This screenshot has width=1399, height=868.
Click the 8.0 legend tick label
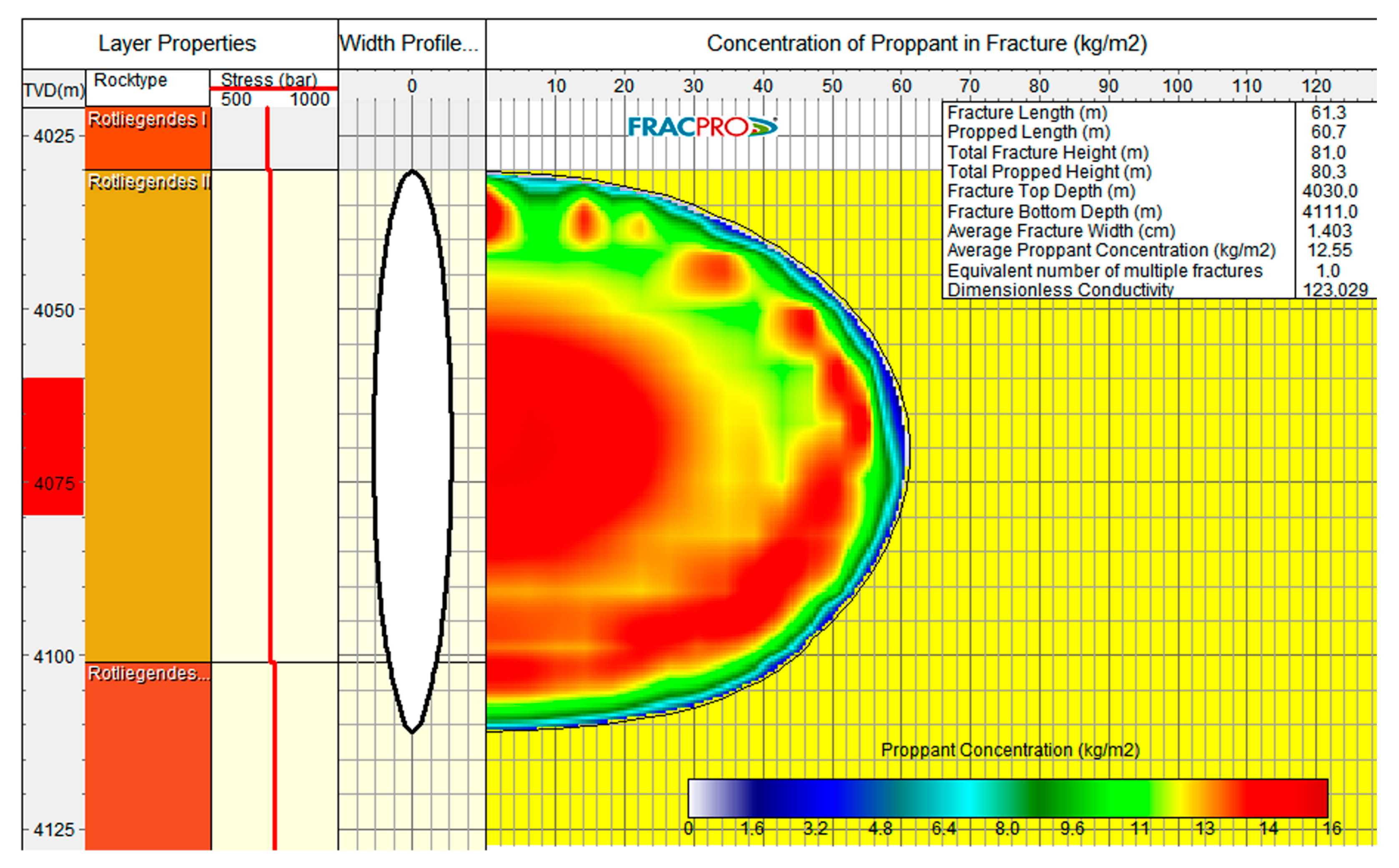[1007, 829]
